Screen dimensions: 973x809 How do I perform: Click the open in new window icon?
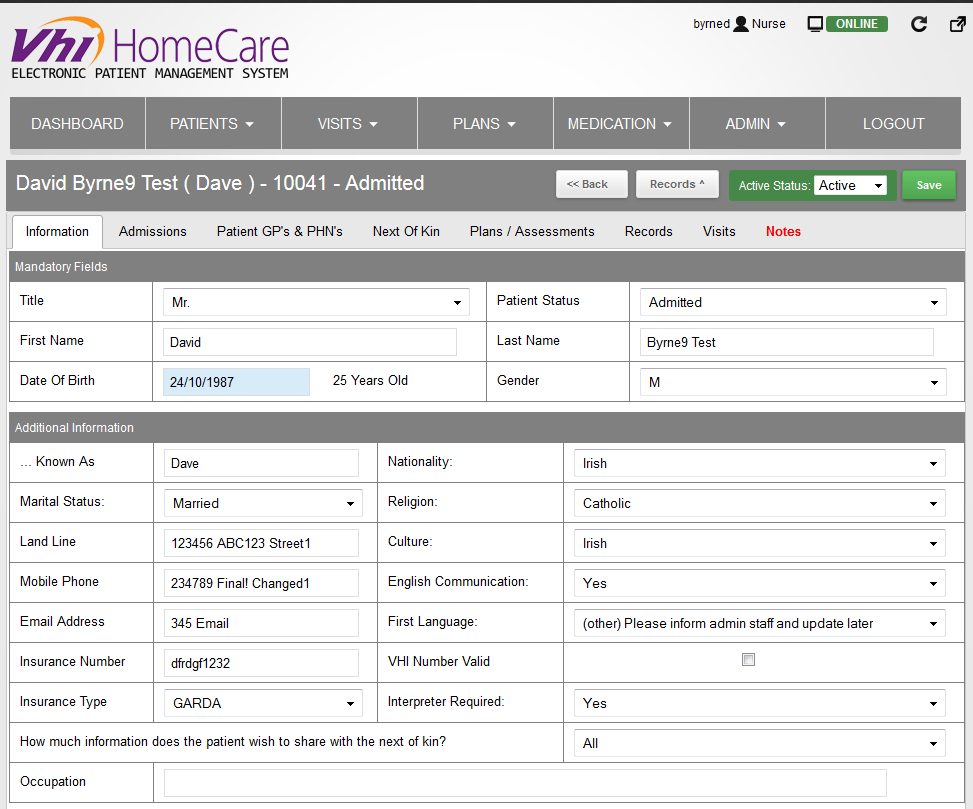(957, 24)
